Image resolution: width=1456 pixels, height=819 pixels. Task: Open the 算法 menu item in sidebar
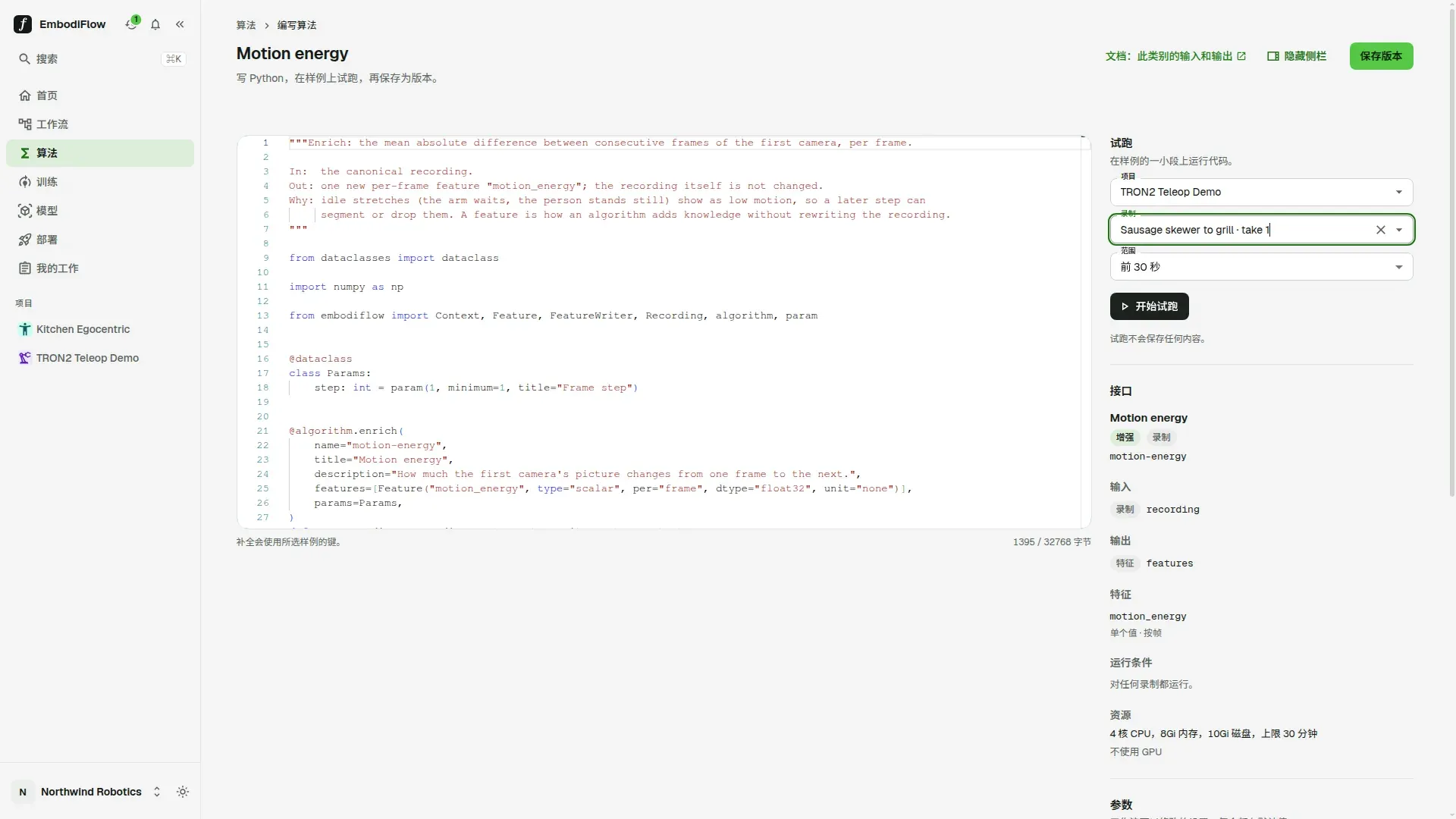(100, 153)
